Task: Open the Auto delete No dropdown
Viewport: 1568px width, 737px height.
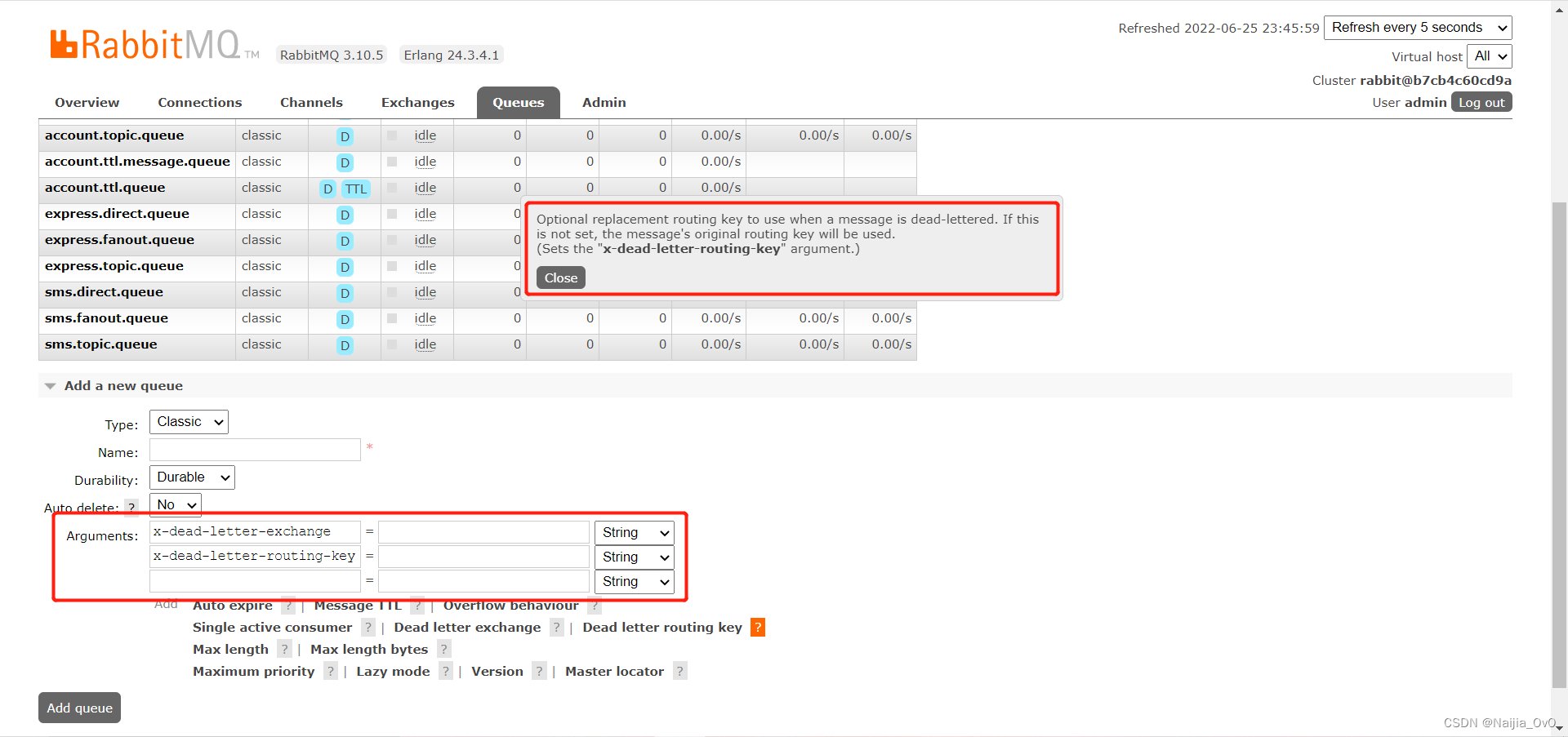Action: [x=176, y=504]
